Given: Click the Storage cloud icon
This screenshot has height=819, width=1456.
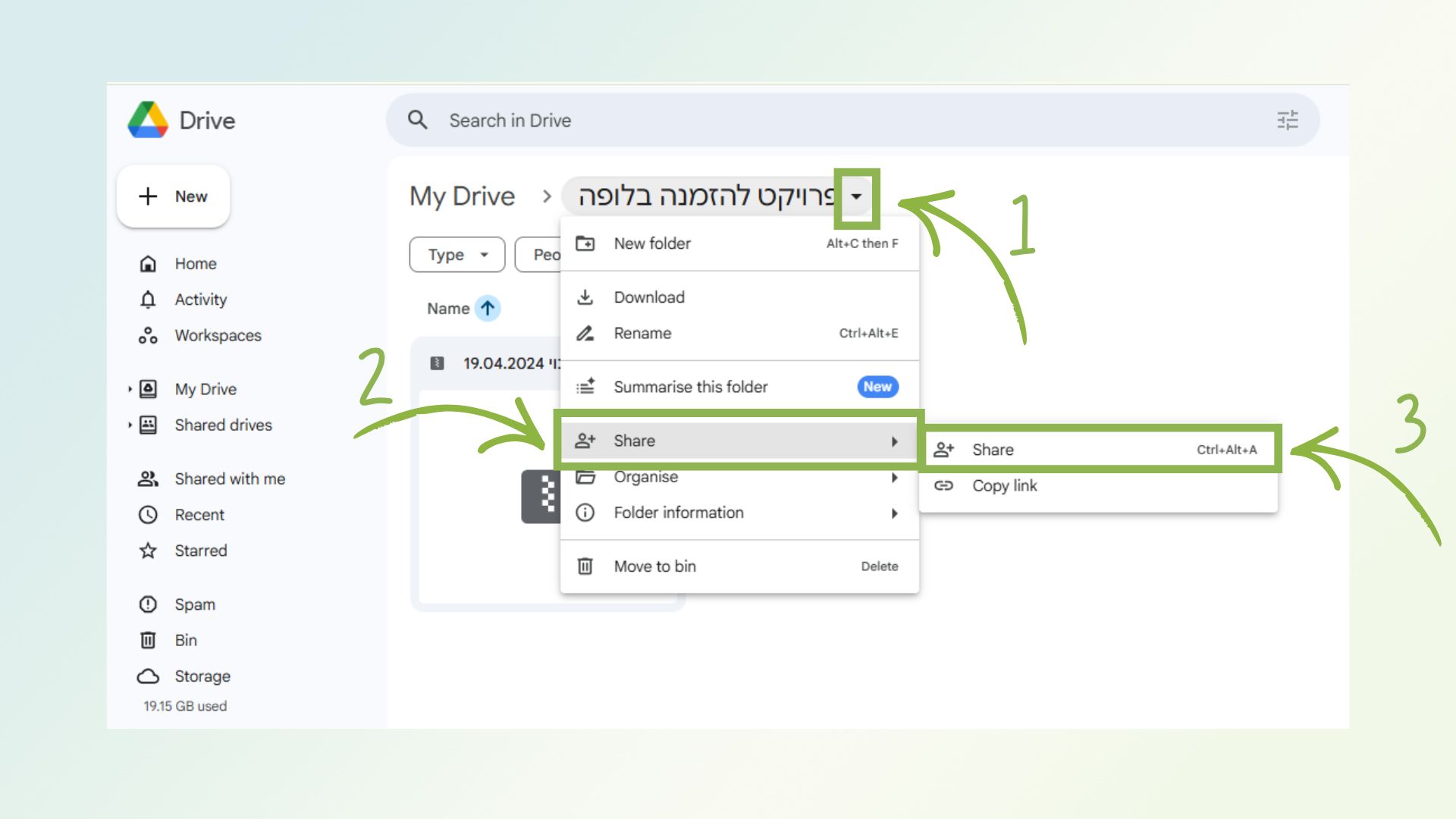Looking at the screenshot, I should [148, 676].
